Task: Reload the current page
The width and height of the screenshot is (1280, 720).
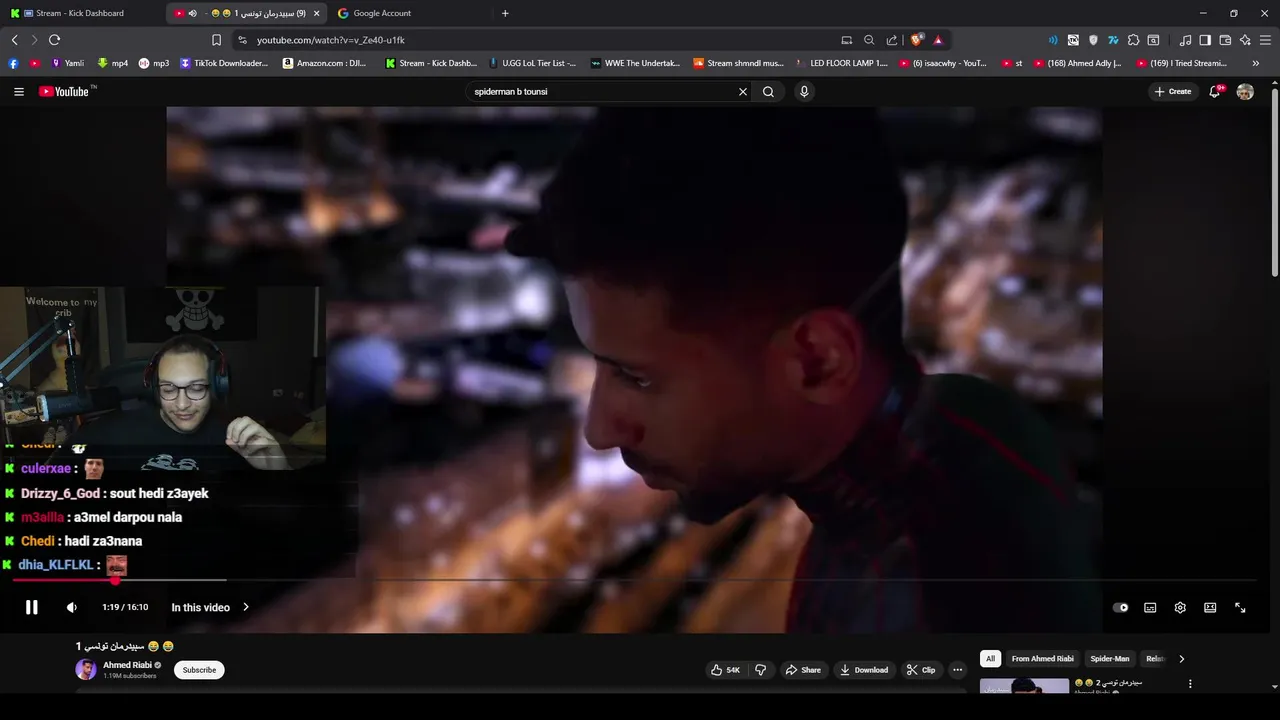Action: 54,40
